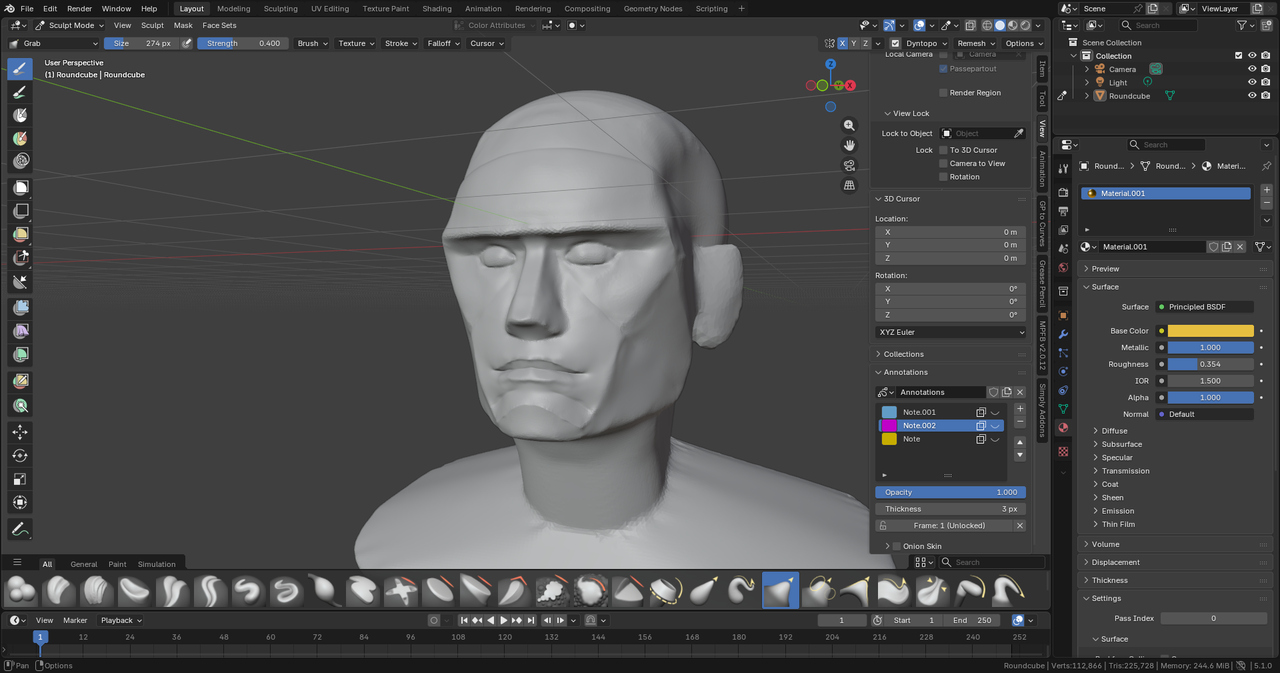Click the Lock to Object eyedropper
The height and width of the screenshot is (673, 1280).
(x=1019, y=133)
